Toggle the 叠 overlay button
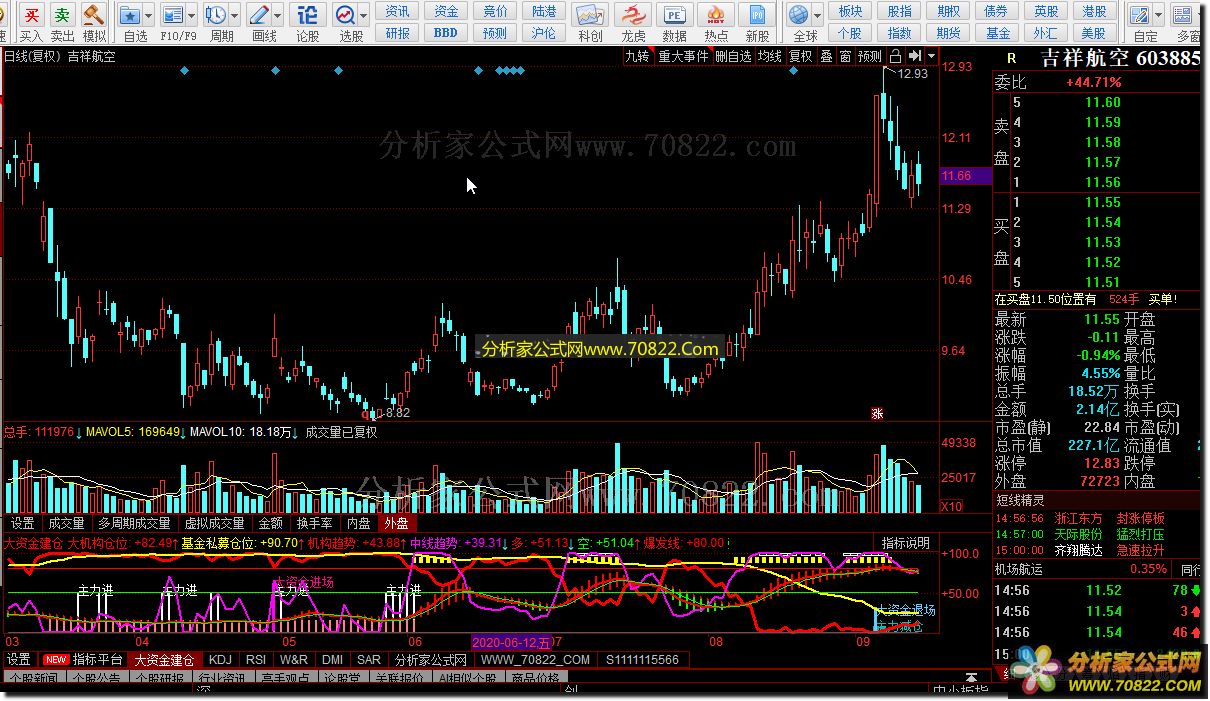Image resolution: width=1210 pixels, height=701 pixels. click(826, 56)
